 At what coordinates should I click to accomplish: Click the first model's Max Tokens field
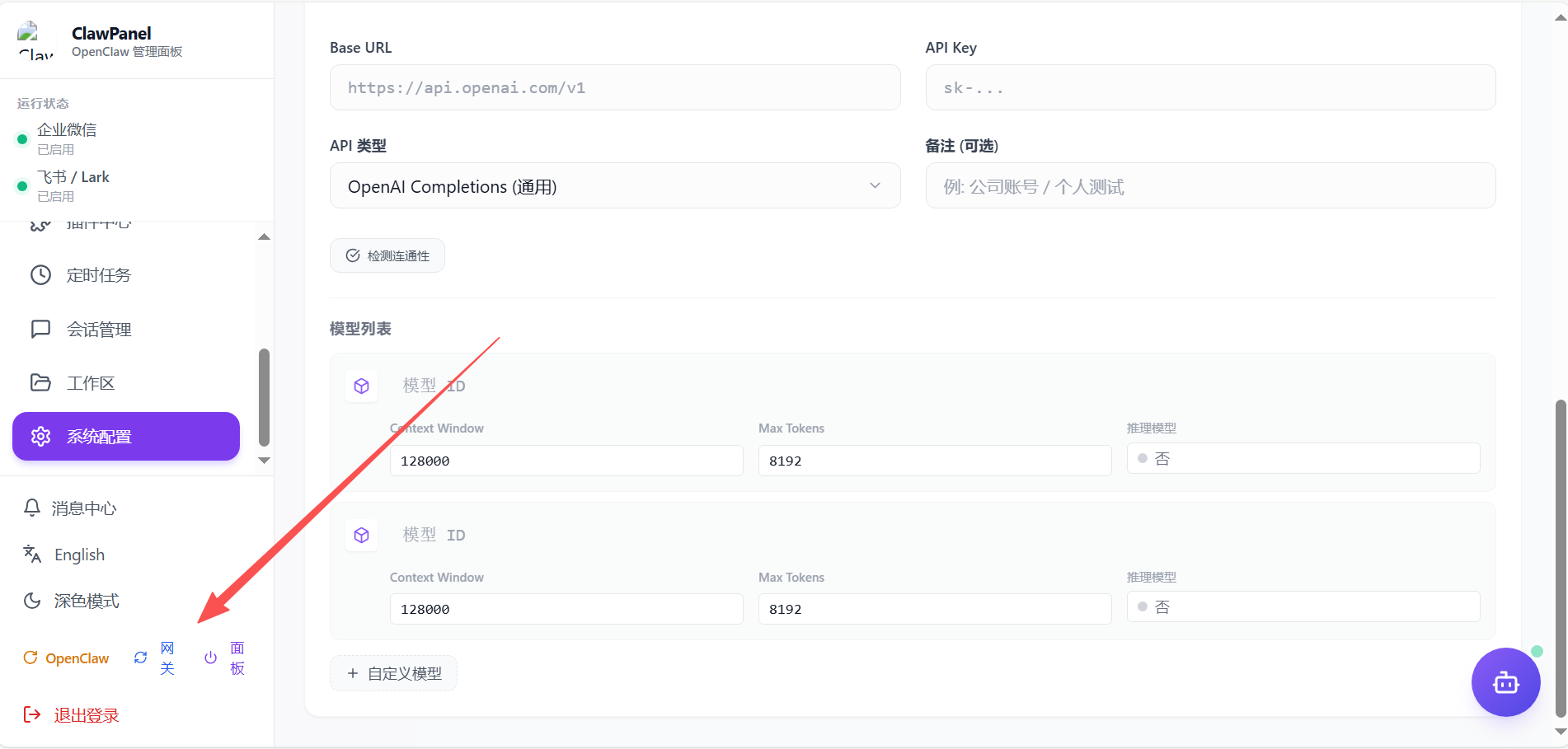pyautogui.click(x=935, y=461)
